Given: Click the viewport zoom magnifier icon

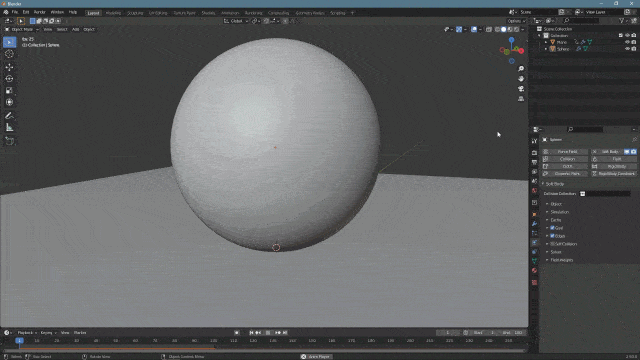Looking at the screenshot, I should tap(521, 69).
